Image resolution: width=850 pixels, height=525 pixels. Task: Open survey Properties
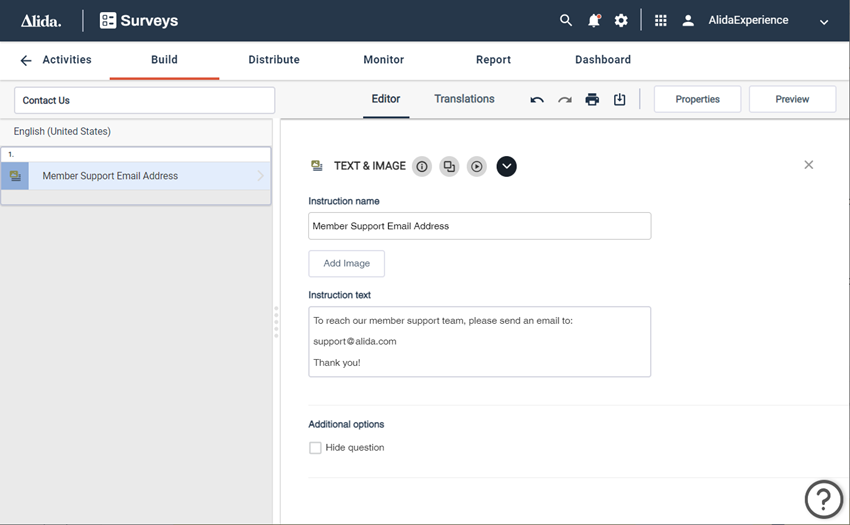697,99
